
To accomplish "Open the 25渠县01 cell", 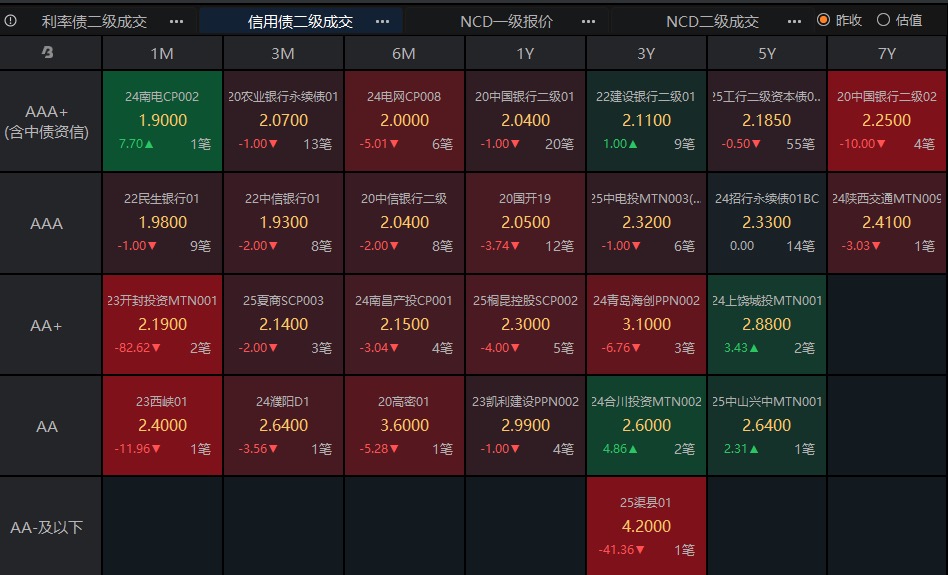I will tap(646, 526).
